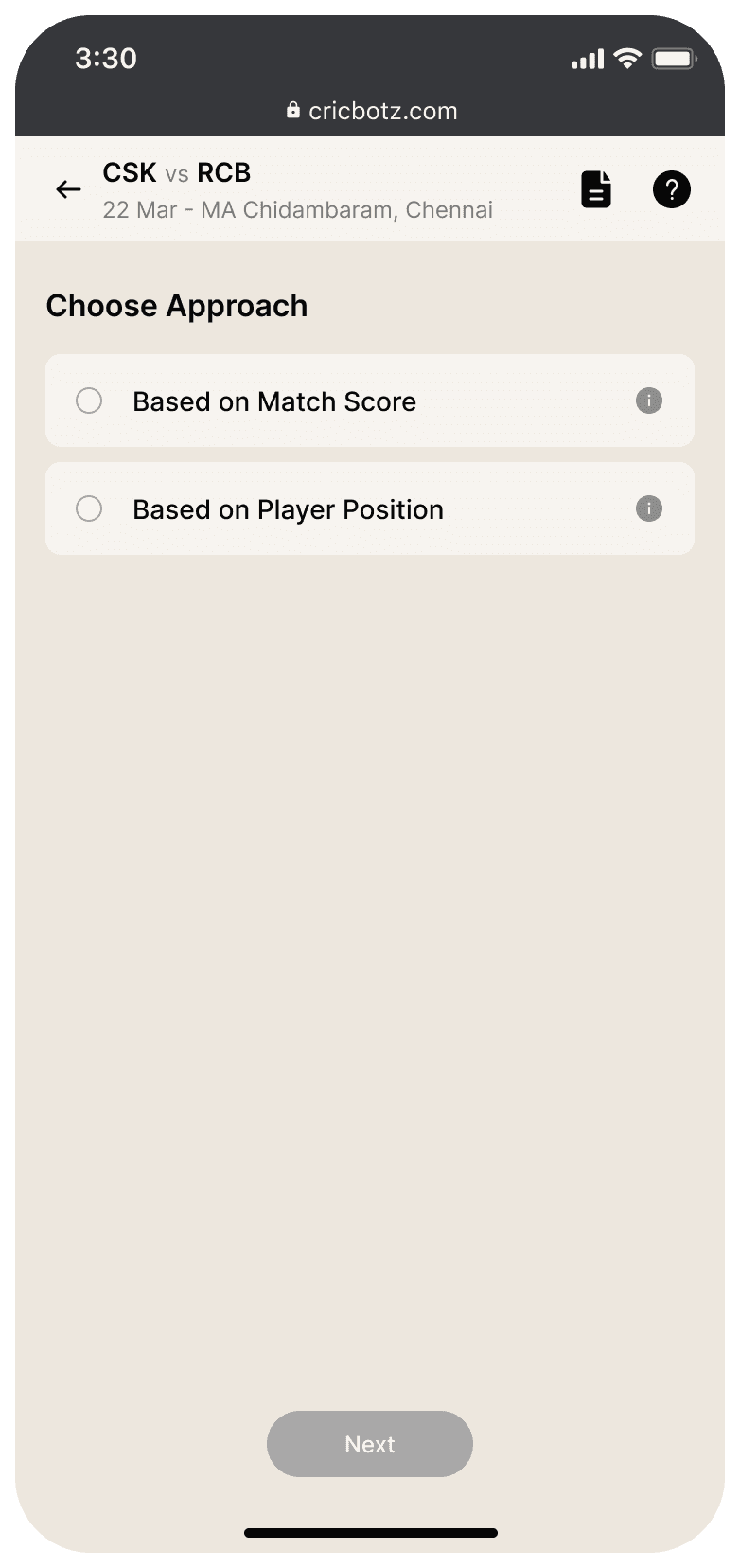Screen dimensions: 740x1568
Task: Tap the CSK vs RCB match title
Action: [x=177, y=172]
